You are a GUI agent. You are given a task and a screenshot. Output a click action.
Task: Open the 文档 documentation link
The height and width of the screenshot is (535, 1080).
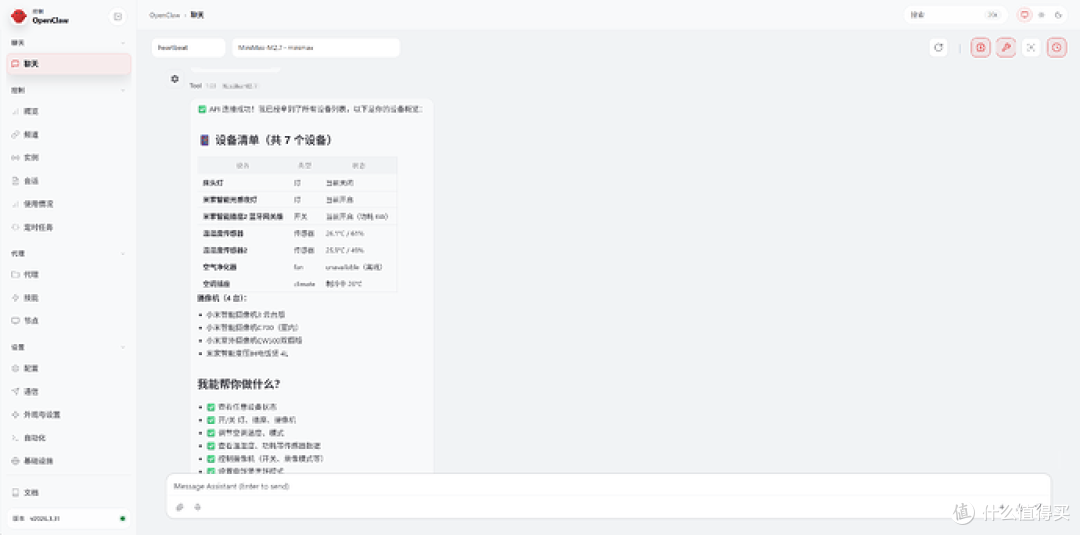[x=69, y=493]
